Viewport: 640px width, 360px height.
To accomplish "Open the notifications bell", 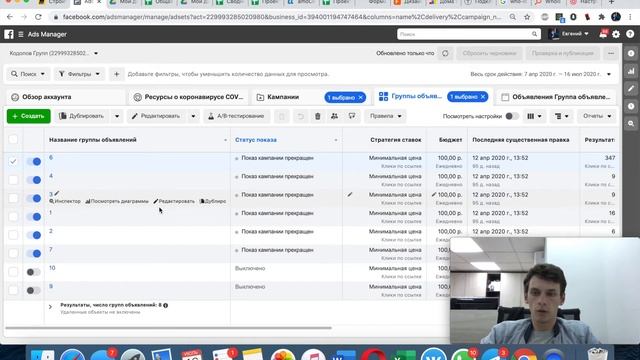I will [x=603, y=34].
